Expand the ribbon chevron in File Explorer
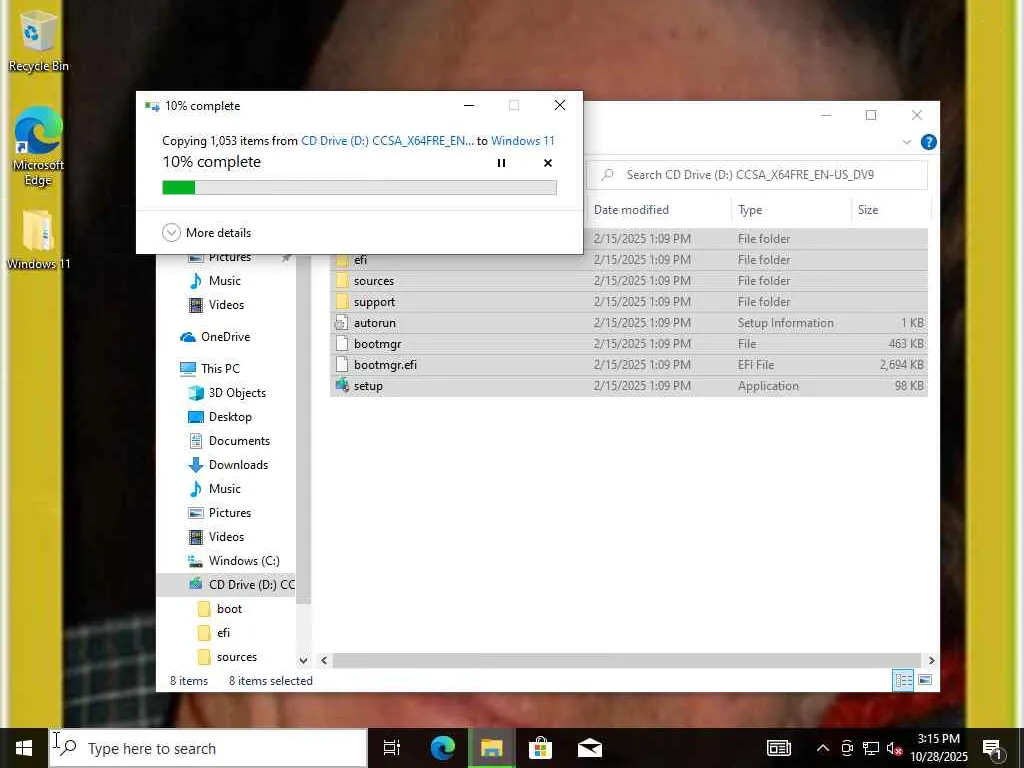 click(906, 142)
